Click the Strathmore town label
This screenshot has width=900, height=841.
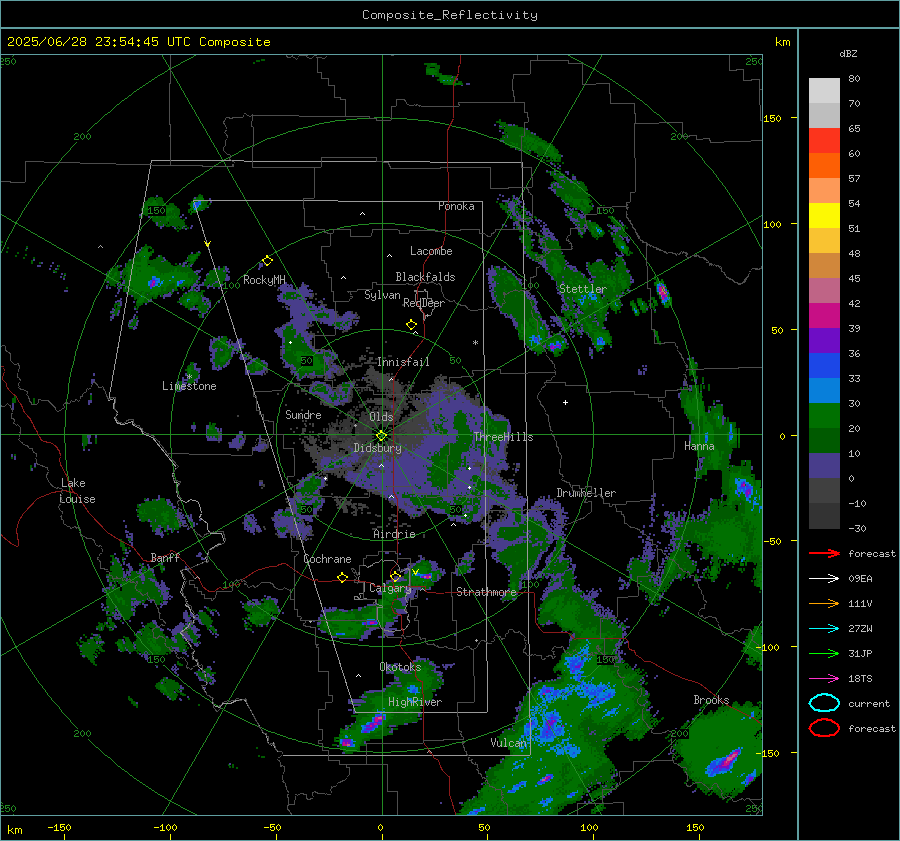pyautogui.click(x=486, y=592)
